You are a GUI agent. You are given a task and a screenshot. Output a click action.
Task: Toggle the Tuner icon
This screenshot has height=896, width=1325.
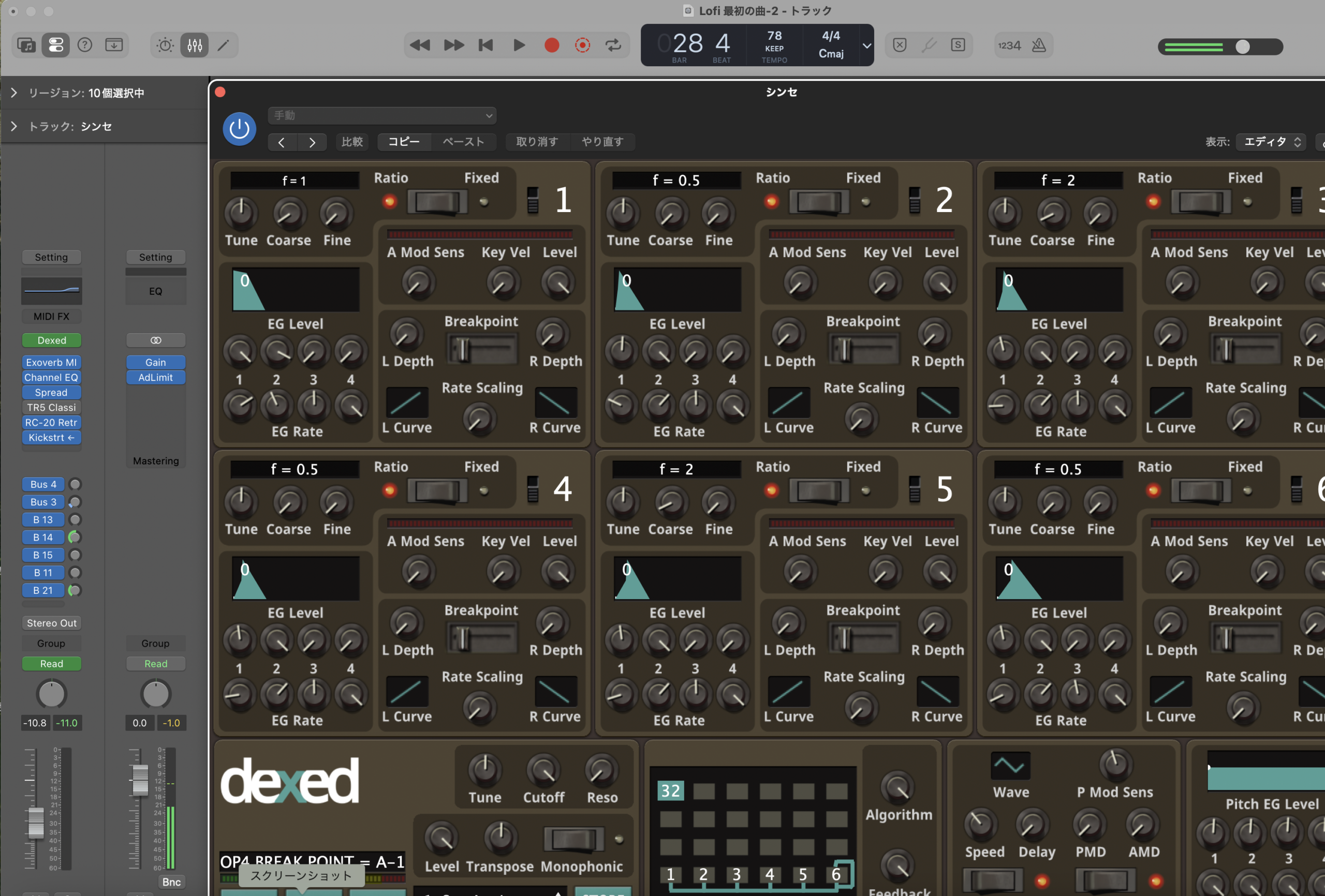[929, 45]
